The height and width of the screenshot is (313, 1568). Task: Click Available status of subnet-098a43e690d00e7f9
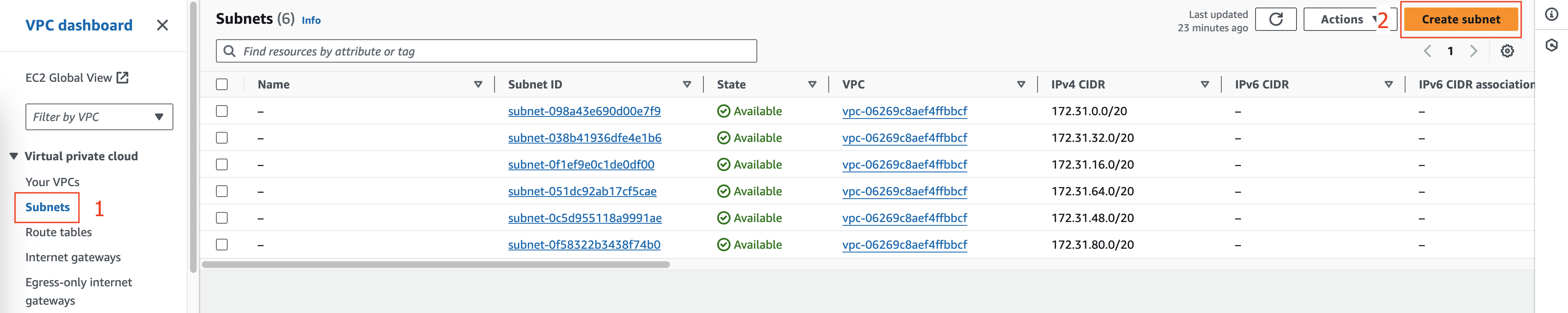(x=749, y=111)
